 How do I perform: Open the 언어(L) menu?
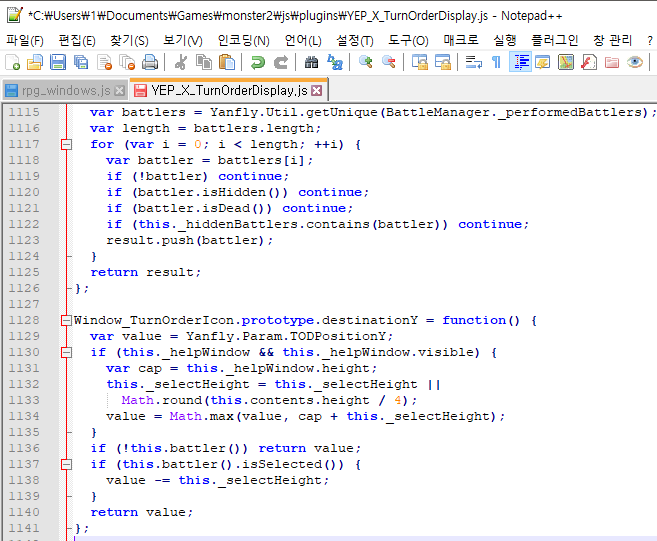pyautogui.click(x=303, y=41)
